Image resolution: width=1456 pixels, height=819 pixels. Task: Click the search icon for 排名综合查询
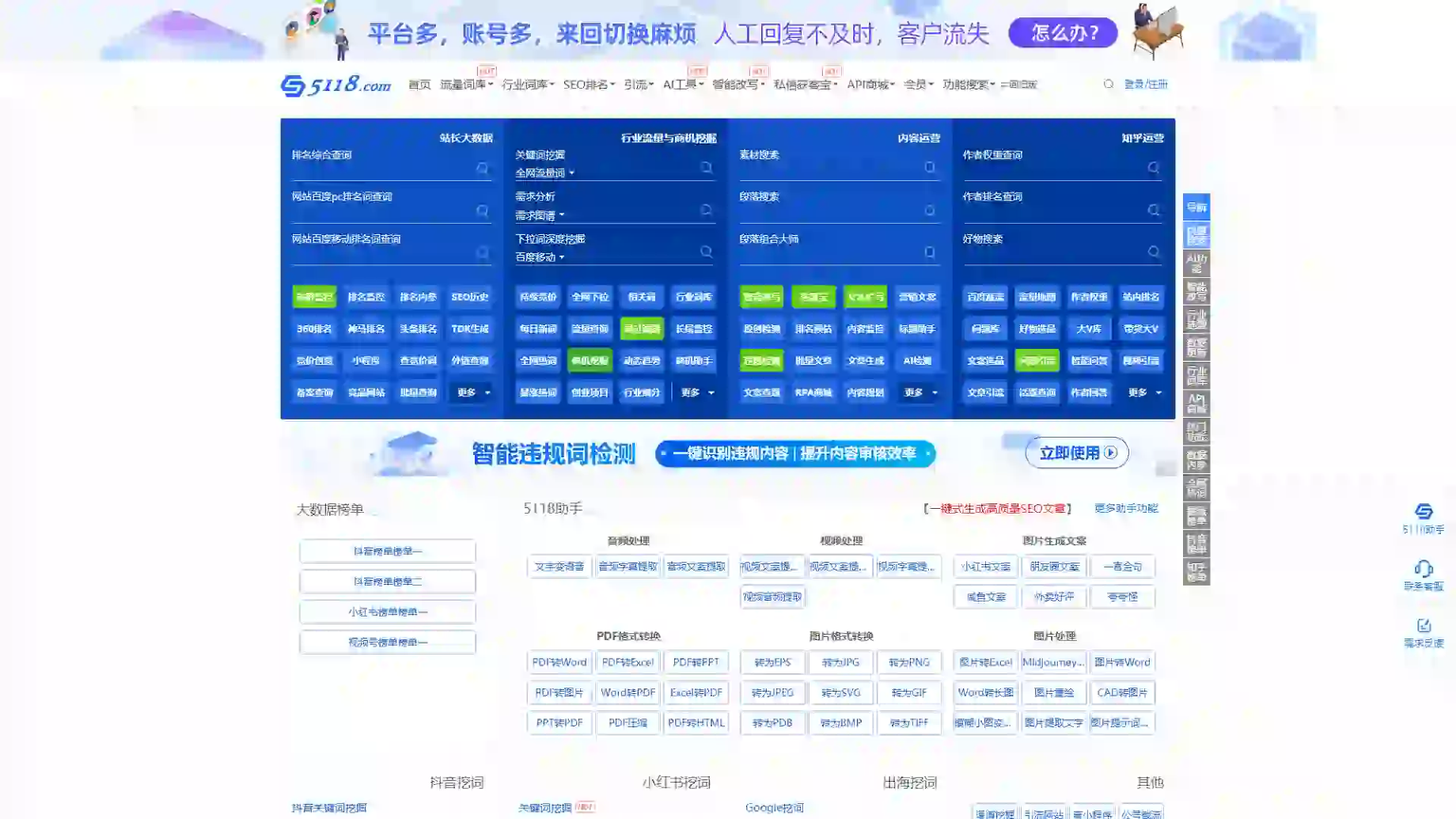click(x=482, y=168)
